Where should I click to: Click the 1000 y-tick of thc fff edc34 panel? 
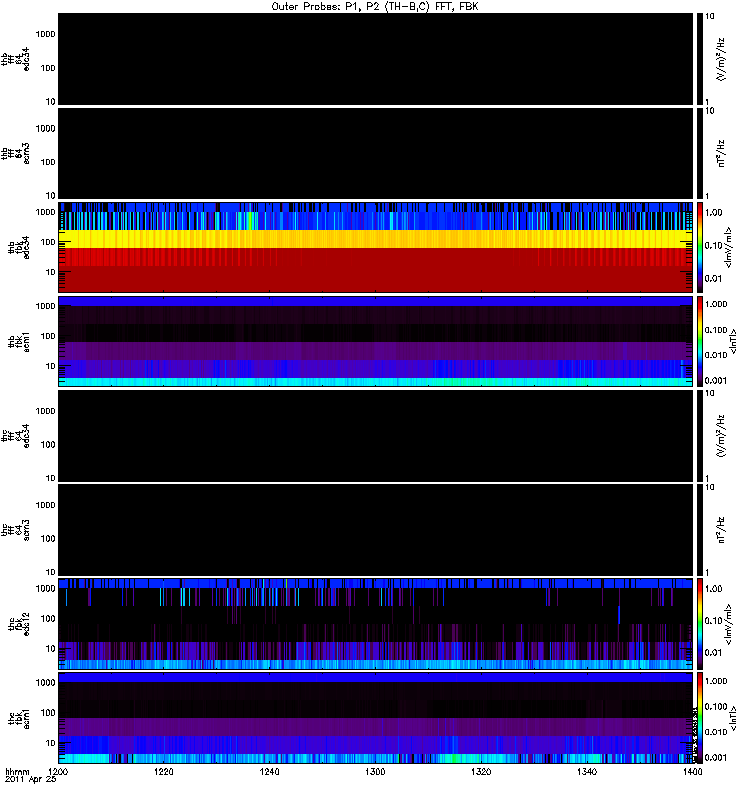[45, 411]
